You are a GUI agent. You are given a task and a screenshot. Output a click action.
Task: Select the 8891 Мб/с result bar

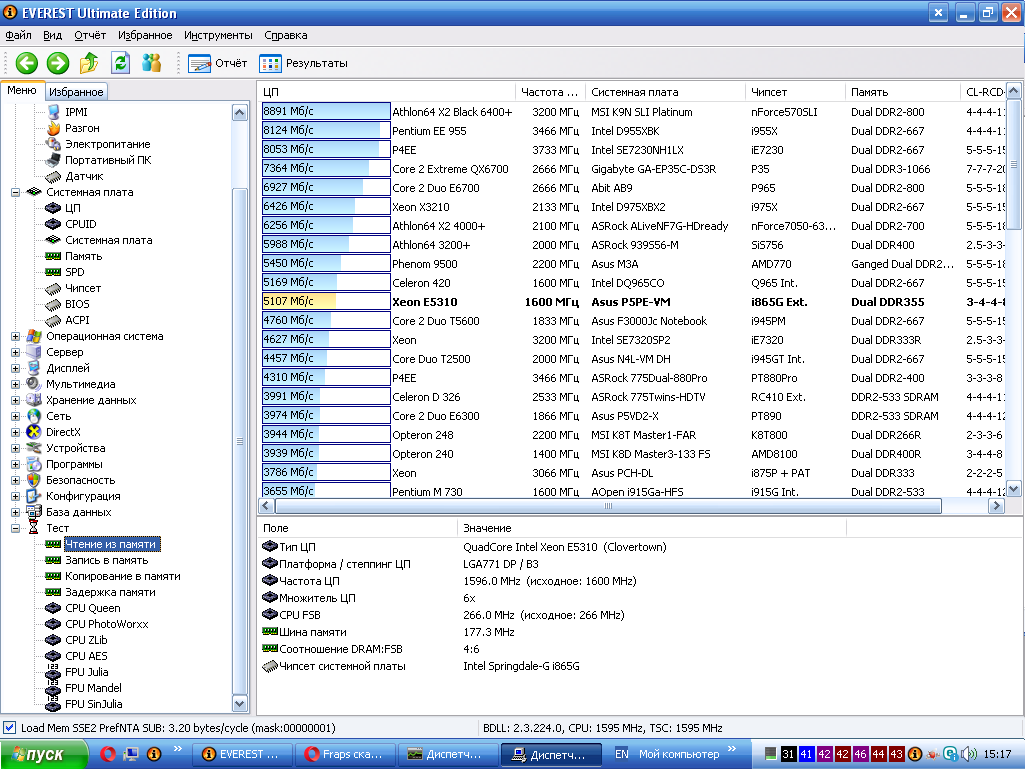point(326,112)
